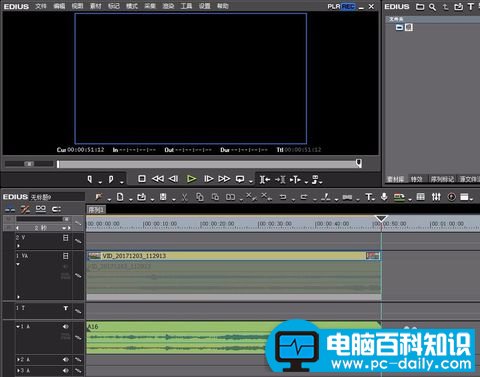
Task: Click the Vectorscope/Waveform icon
Action: coord(451,197)
